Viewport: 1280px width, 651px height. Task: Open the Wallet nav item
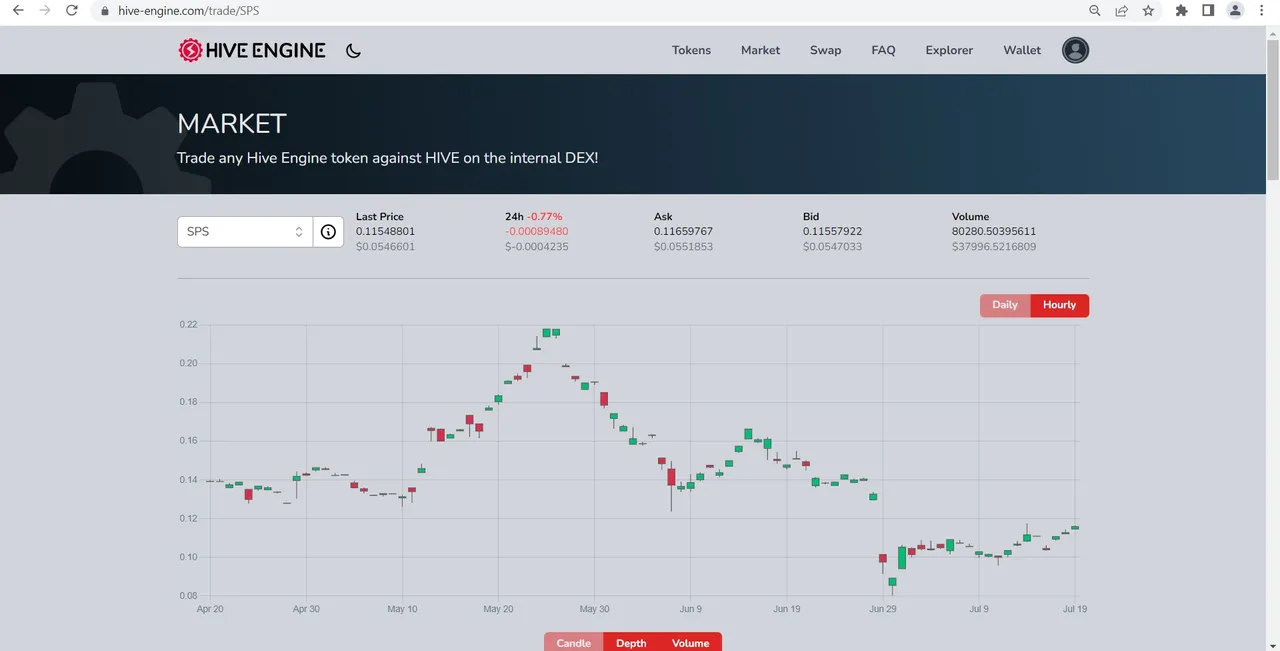pos(1022,50)
